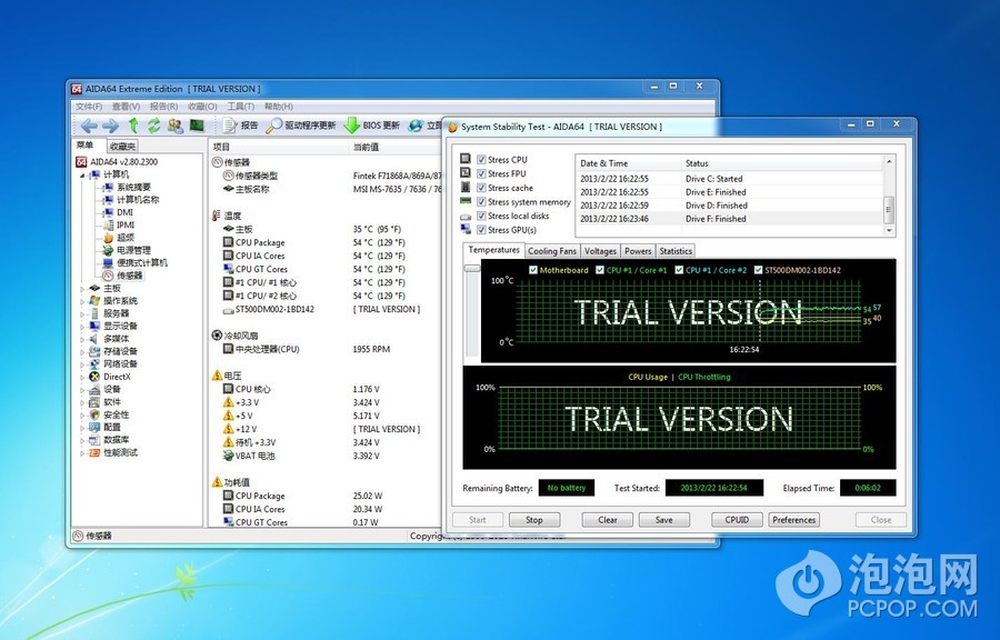
Task: Click the AIDA64 v2.80.2300 root node
Action: tap(124, 162)
